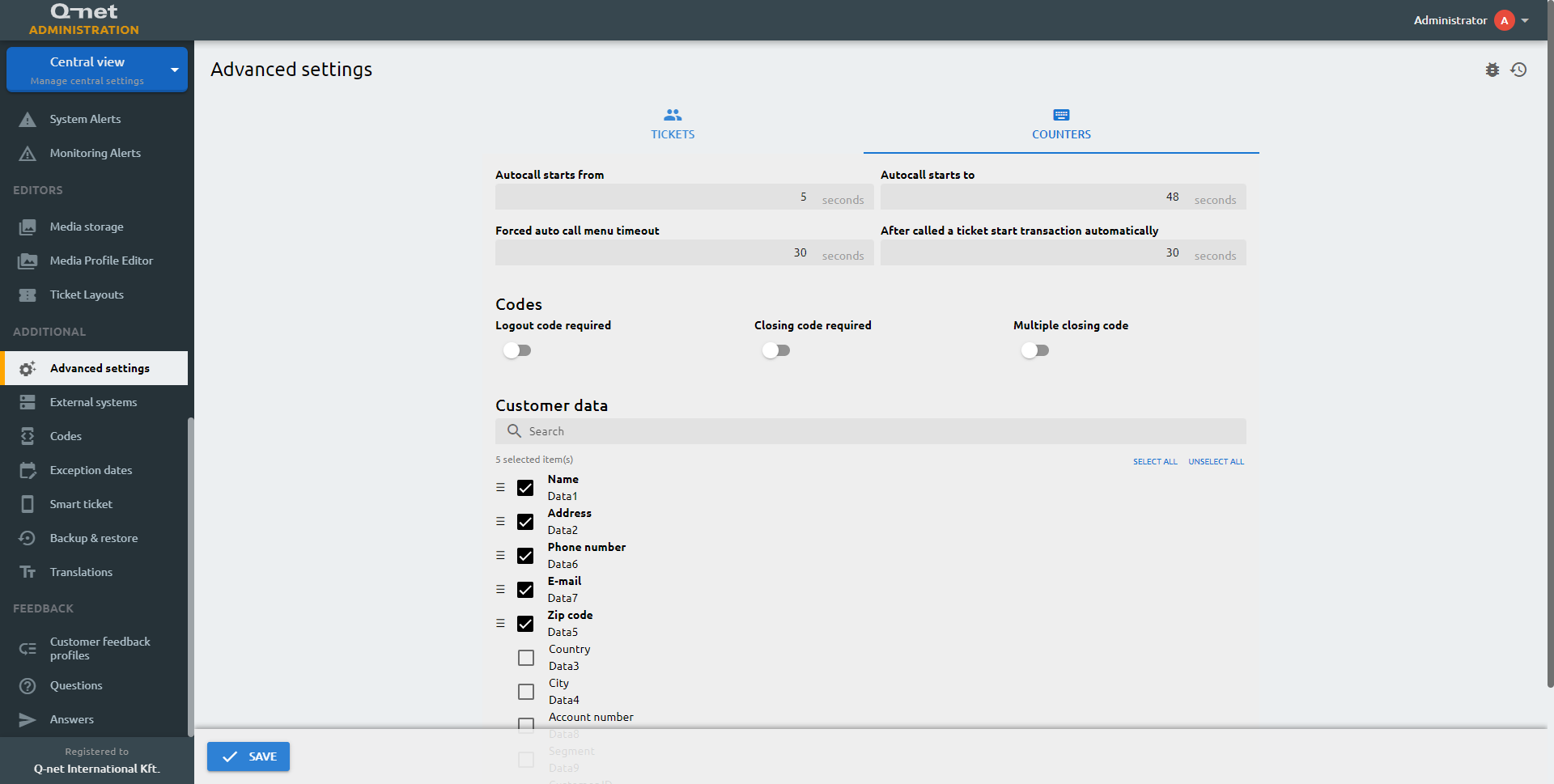Edit After called ticket transaction seconds field

tap(1064, 253)
